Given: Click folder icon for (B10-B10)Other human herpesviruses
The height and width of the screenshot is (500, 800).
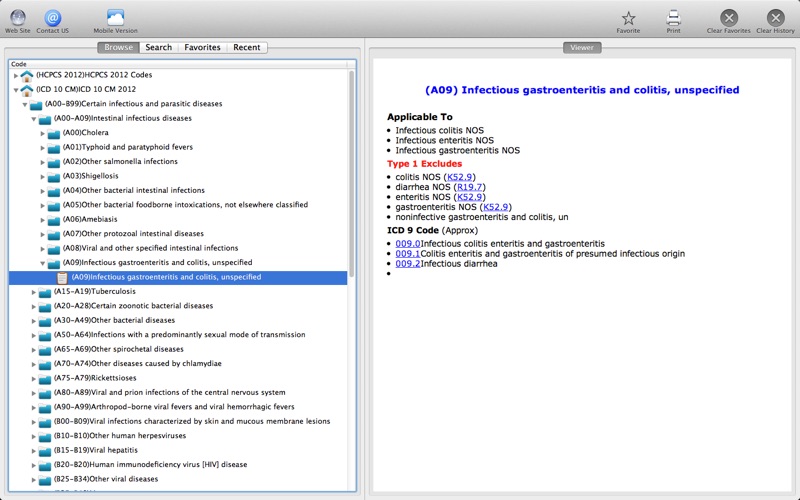Looking at the screenshot, I should 45,436.
